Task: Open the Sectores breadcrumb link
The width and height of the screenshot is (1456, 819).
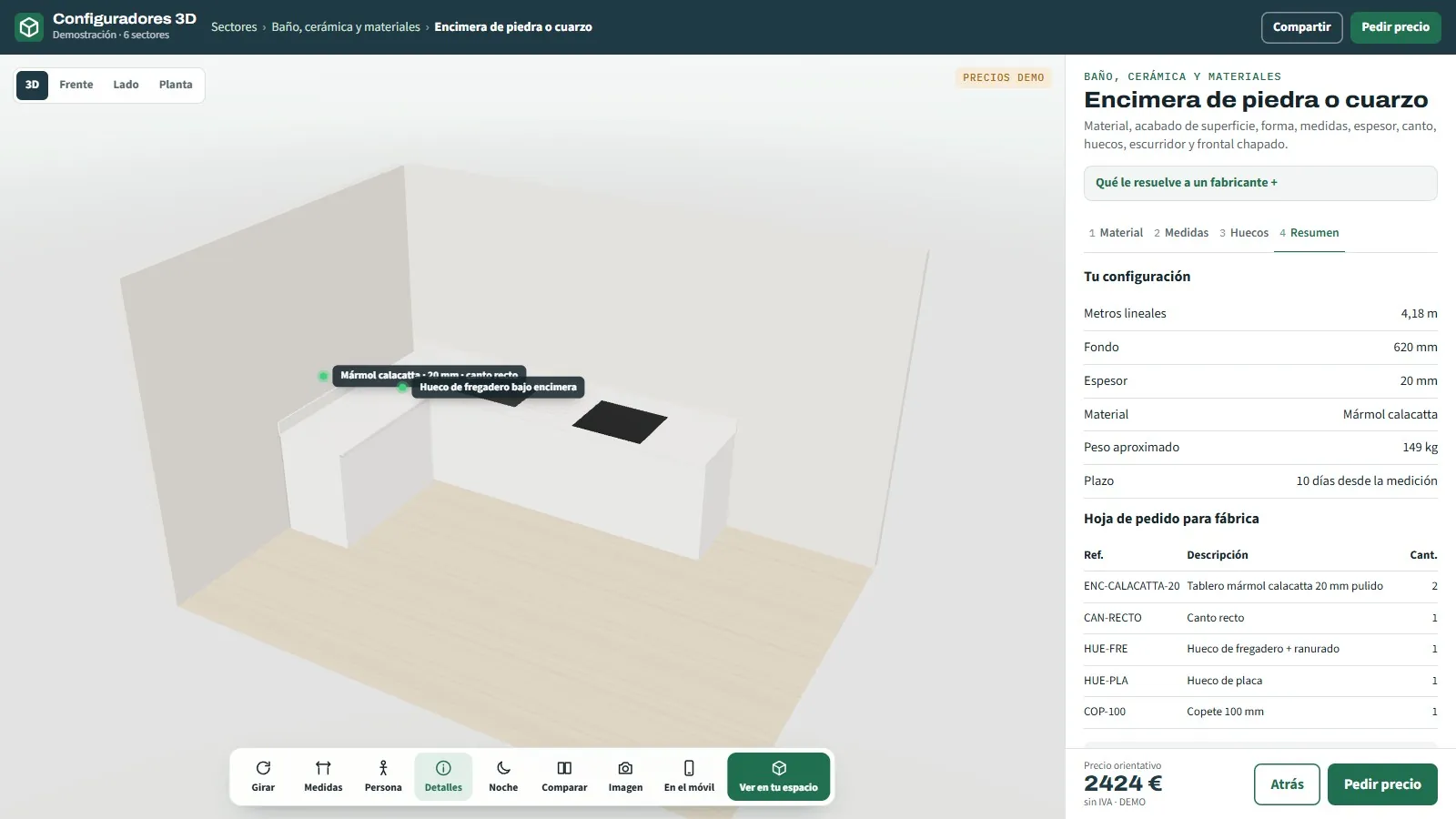Action: (234, 27)
